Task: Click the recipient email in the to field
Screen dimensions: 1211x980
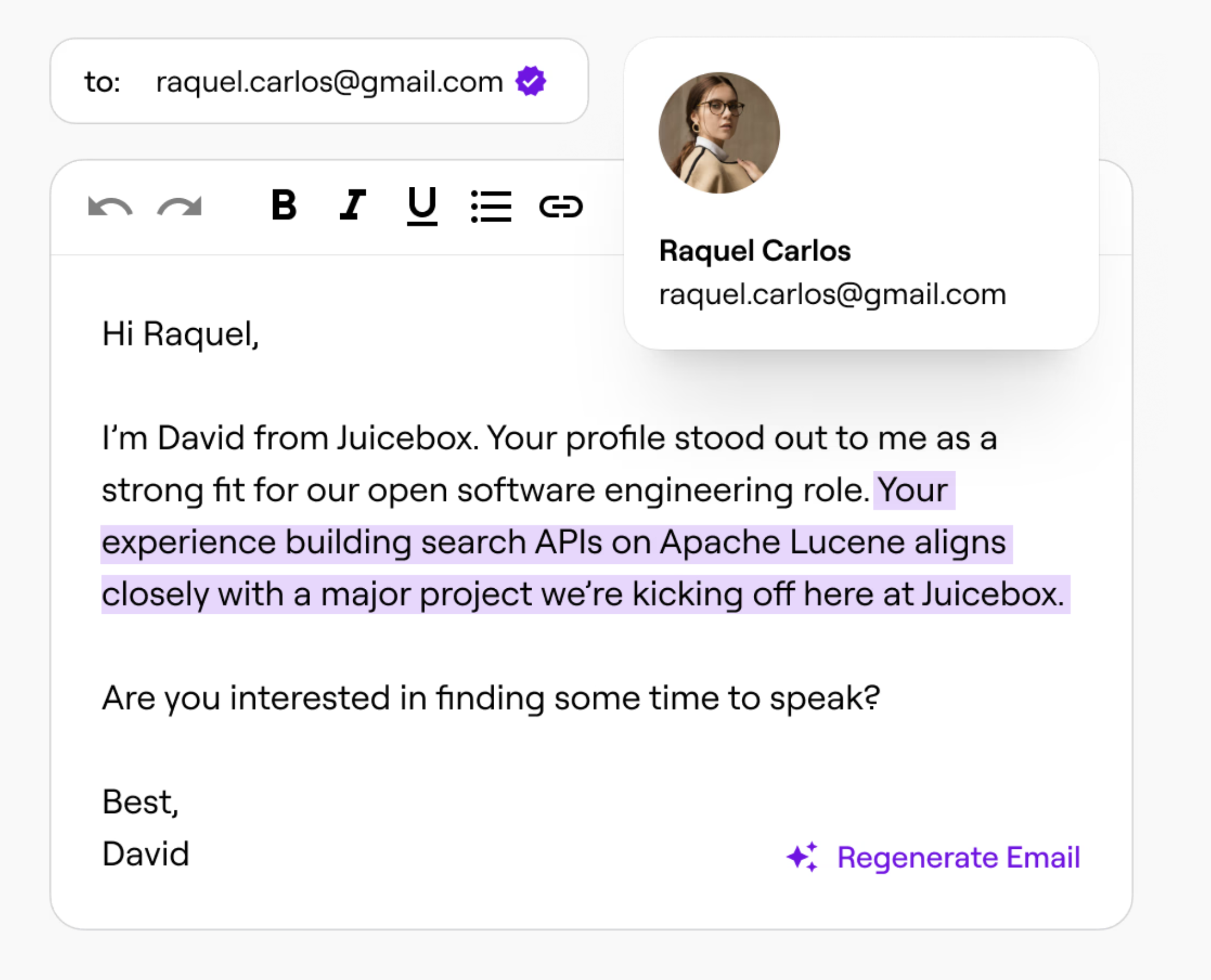Action: point(329,82)
